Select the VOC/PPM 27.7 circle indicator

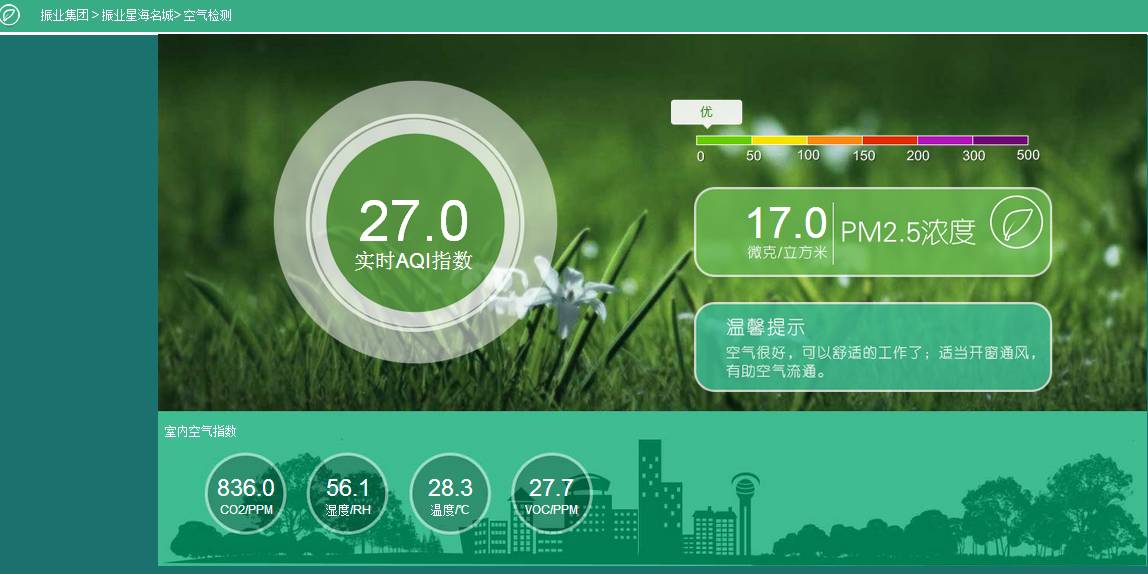(551, 493)
